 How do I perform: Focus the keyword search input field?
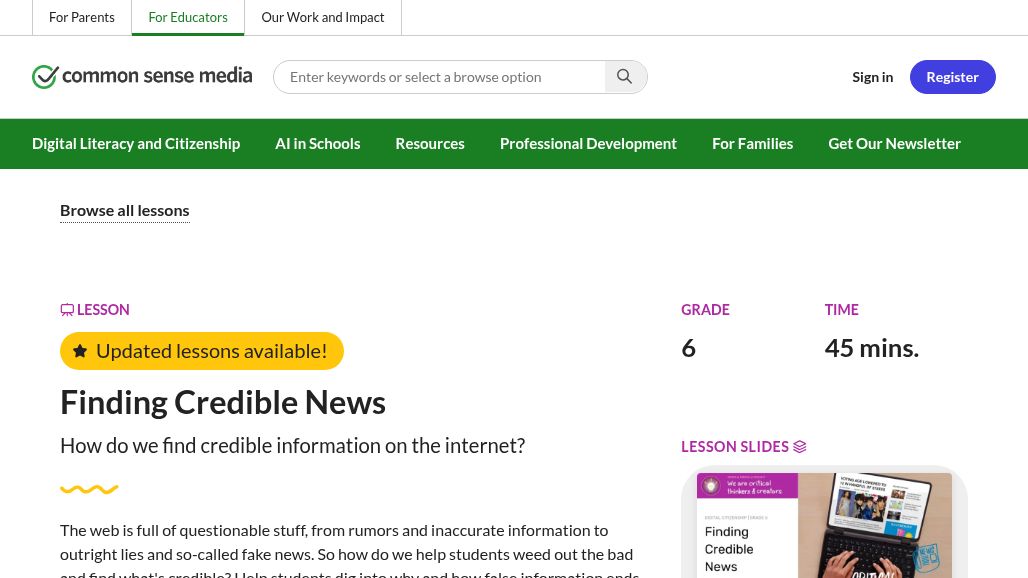click(x=440, y=77)
